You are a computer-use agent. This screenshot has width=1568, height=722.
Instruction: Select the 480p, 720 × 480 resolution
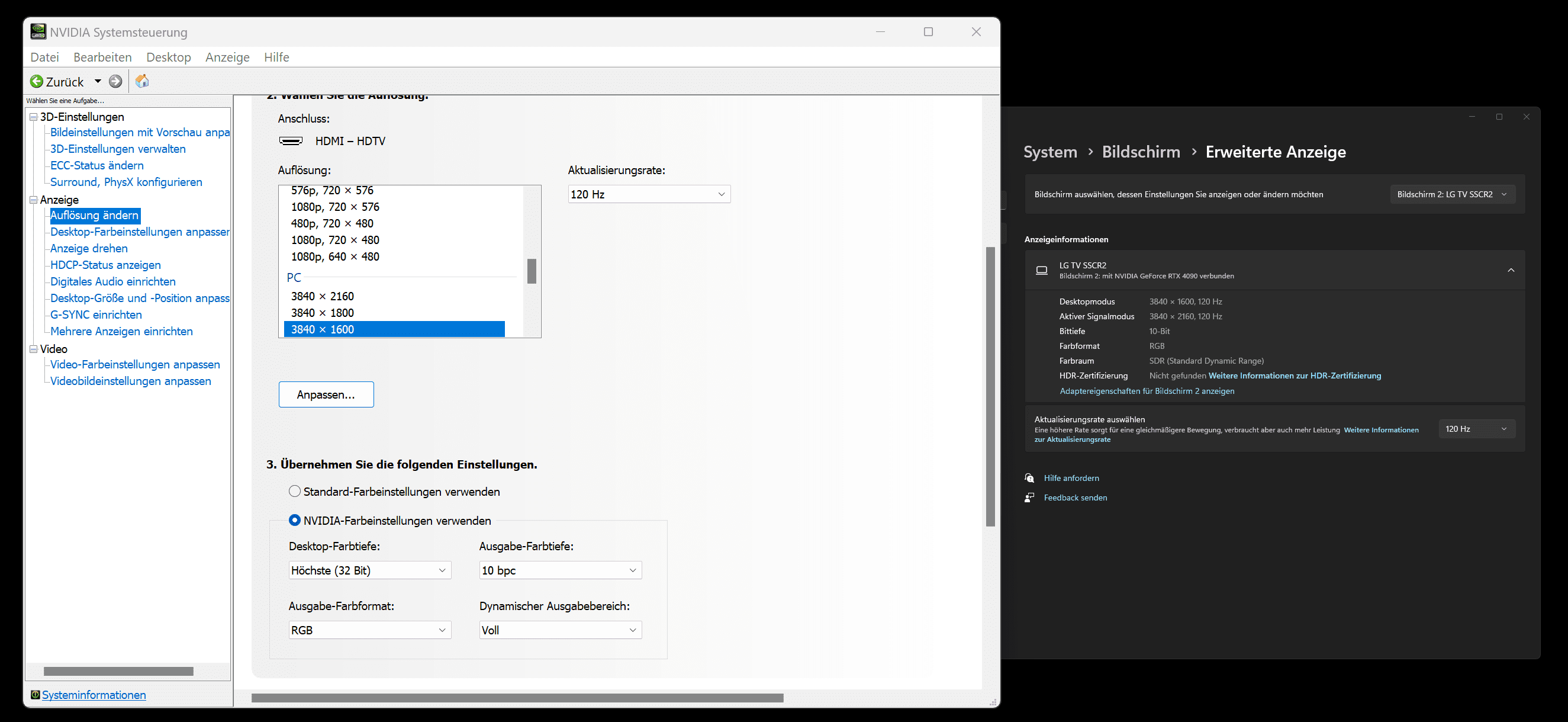point(332,224)
